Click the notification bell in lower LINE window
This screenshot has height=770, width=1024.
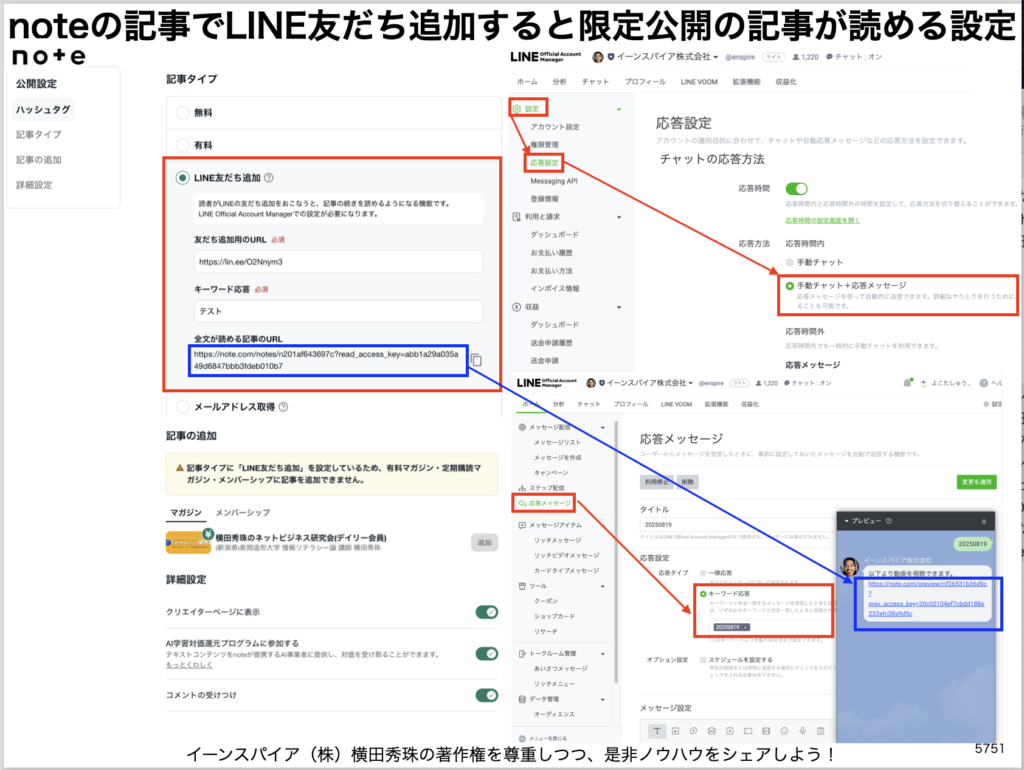coord(907,383)
